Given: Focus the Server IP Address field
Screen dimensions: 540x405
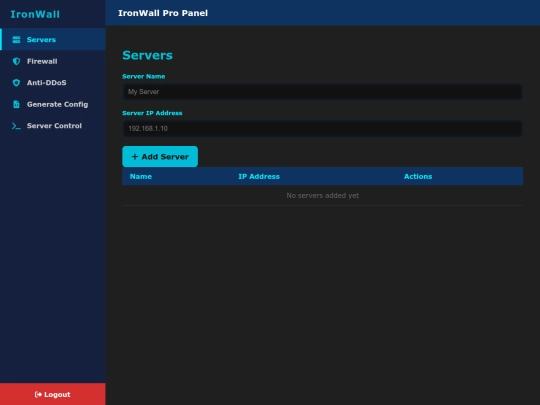Looking at the screenshot, I should coord(322,128).
